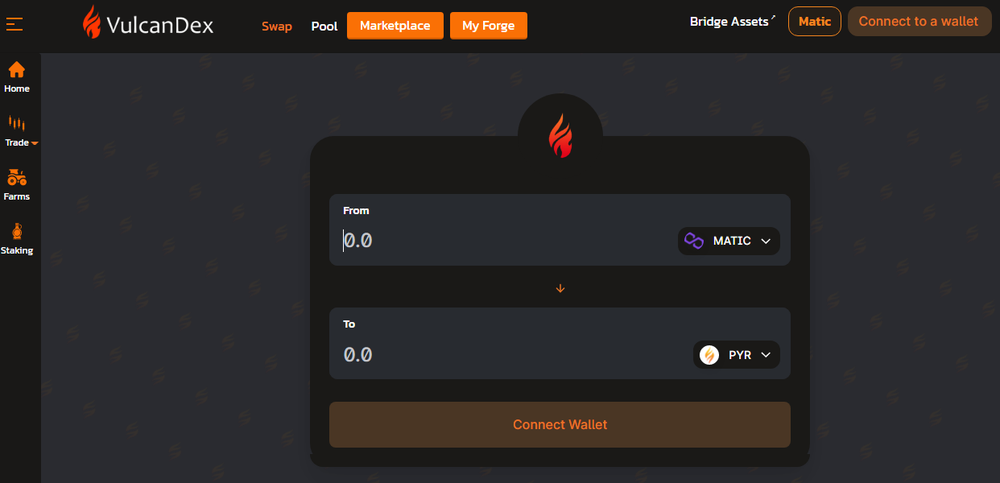
Task: Click the PYR token logo icon
Action: pyautogui.click(x=709, y=355)
